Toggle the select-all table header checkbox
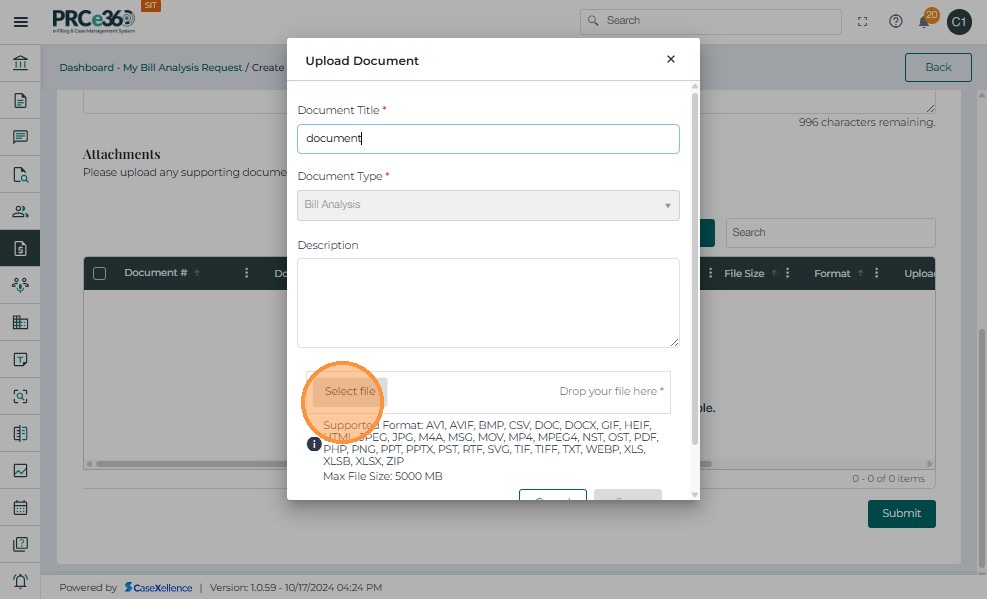The width and height of the screenshot is (987, 599). tap(99, 273)
